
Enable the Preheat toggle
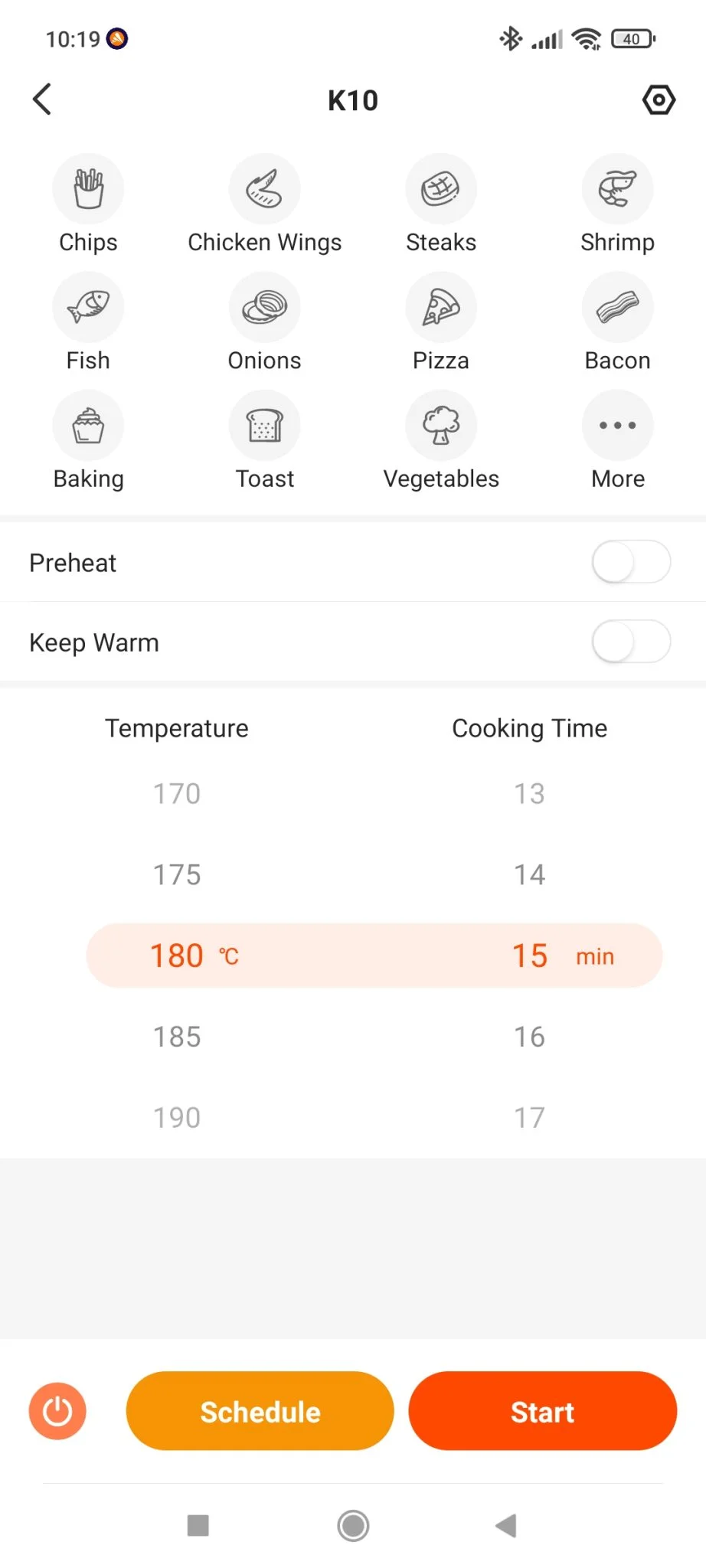(631, 562)
